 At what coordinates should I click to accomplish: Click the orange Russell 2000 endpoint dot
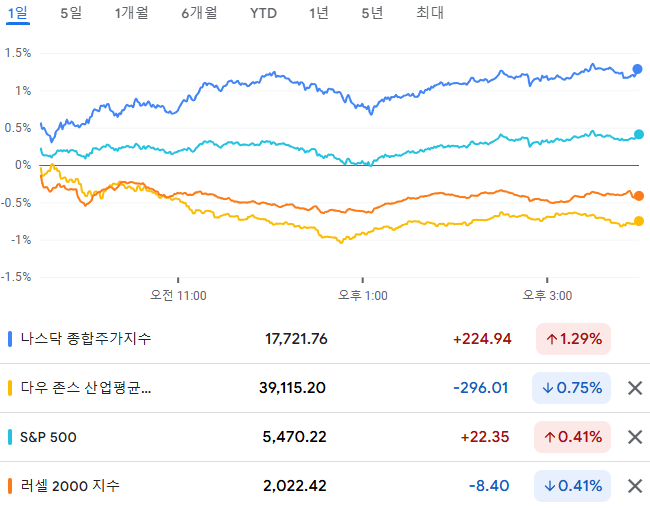point(639,196)
